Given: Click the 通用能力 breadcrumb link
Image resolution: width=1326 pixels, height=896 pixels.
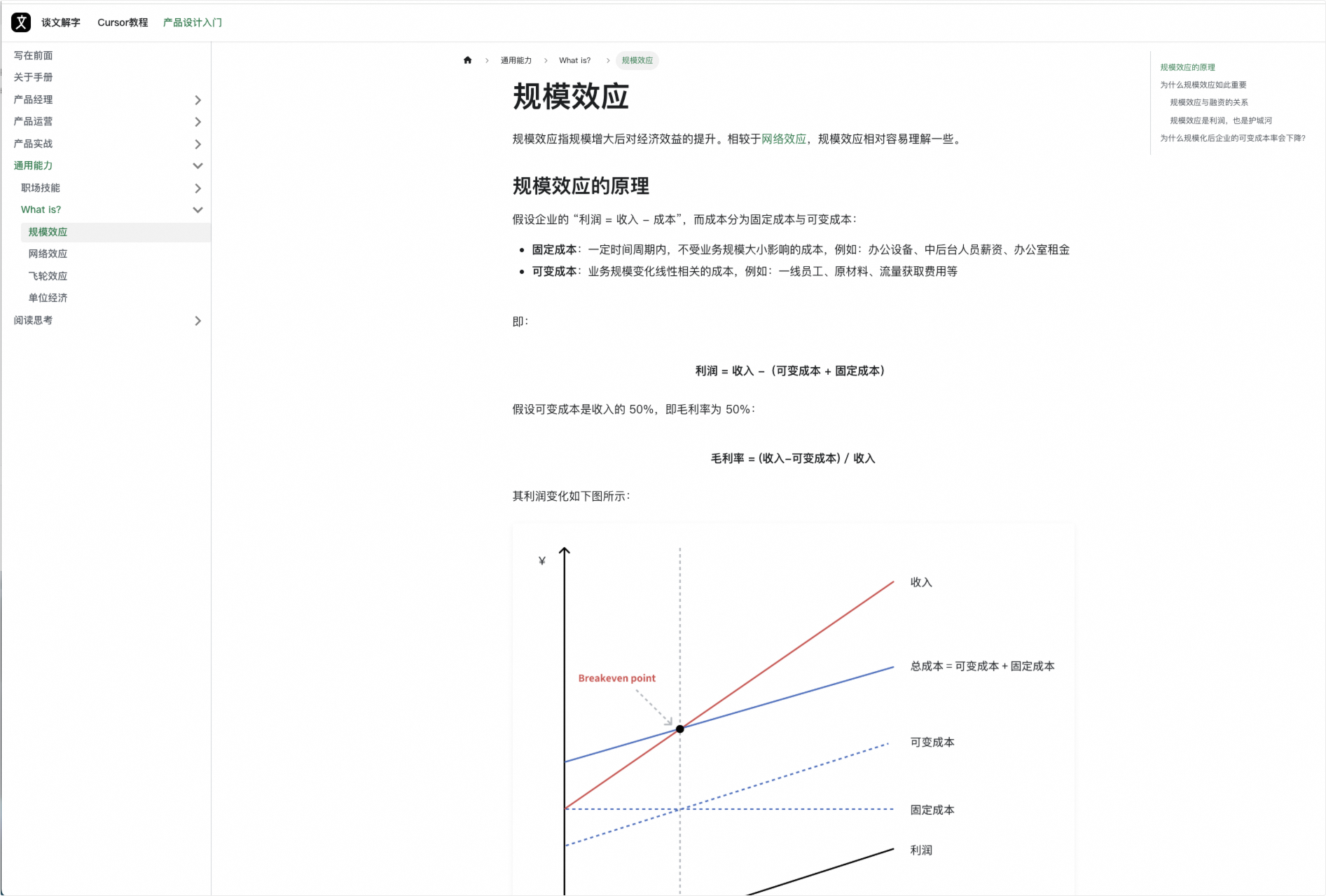Looking at the screenshot, I should pyautogui.click(x=515, y=60).
